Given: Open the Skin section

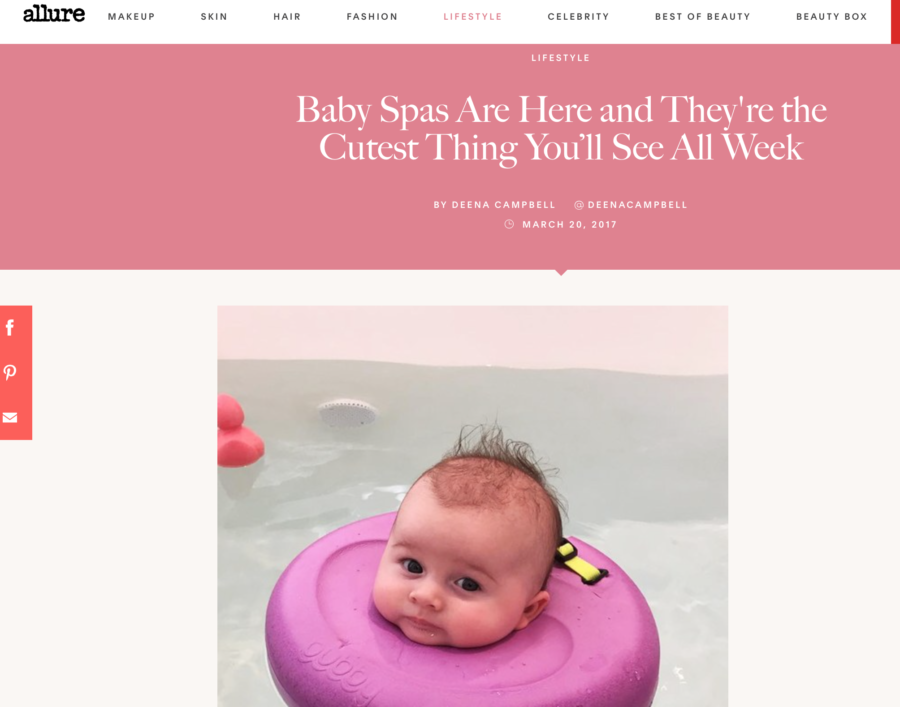Looking at the screenshot, I should (x=214, y=17).
